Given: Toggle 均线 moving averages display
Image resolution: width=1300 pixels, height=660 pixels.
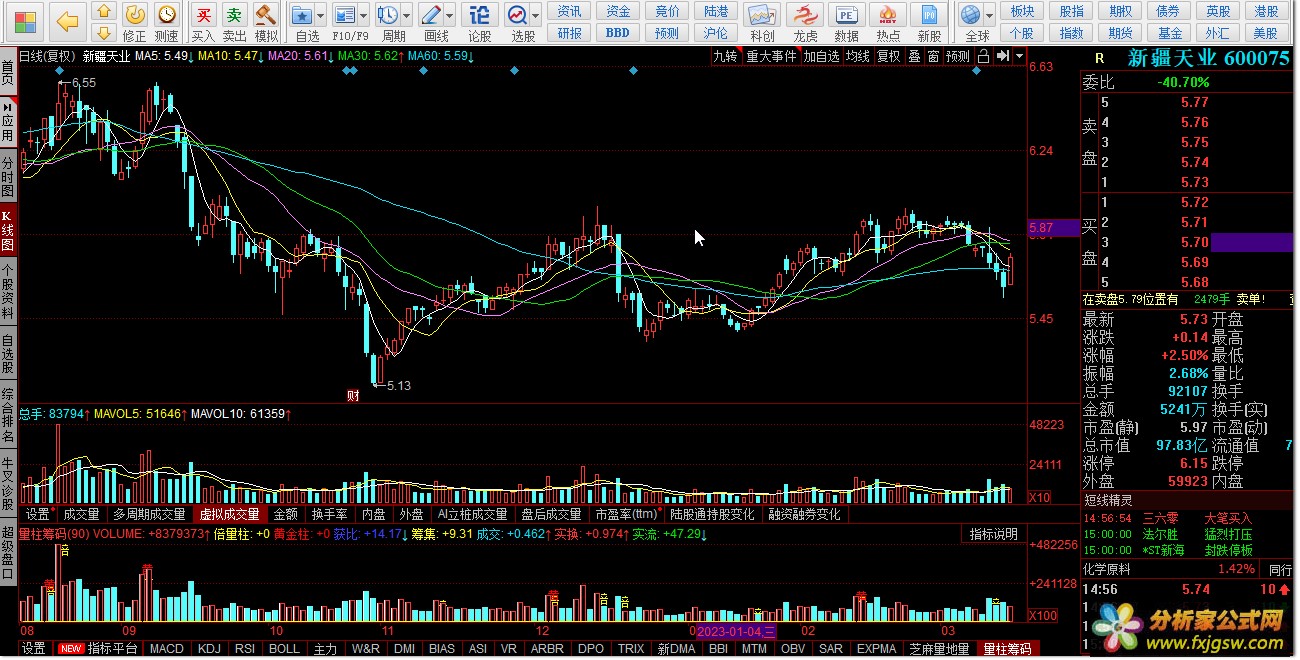Looking at the screenshot, I should tap(857, 56).
